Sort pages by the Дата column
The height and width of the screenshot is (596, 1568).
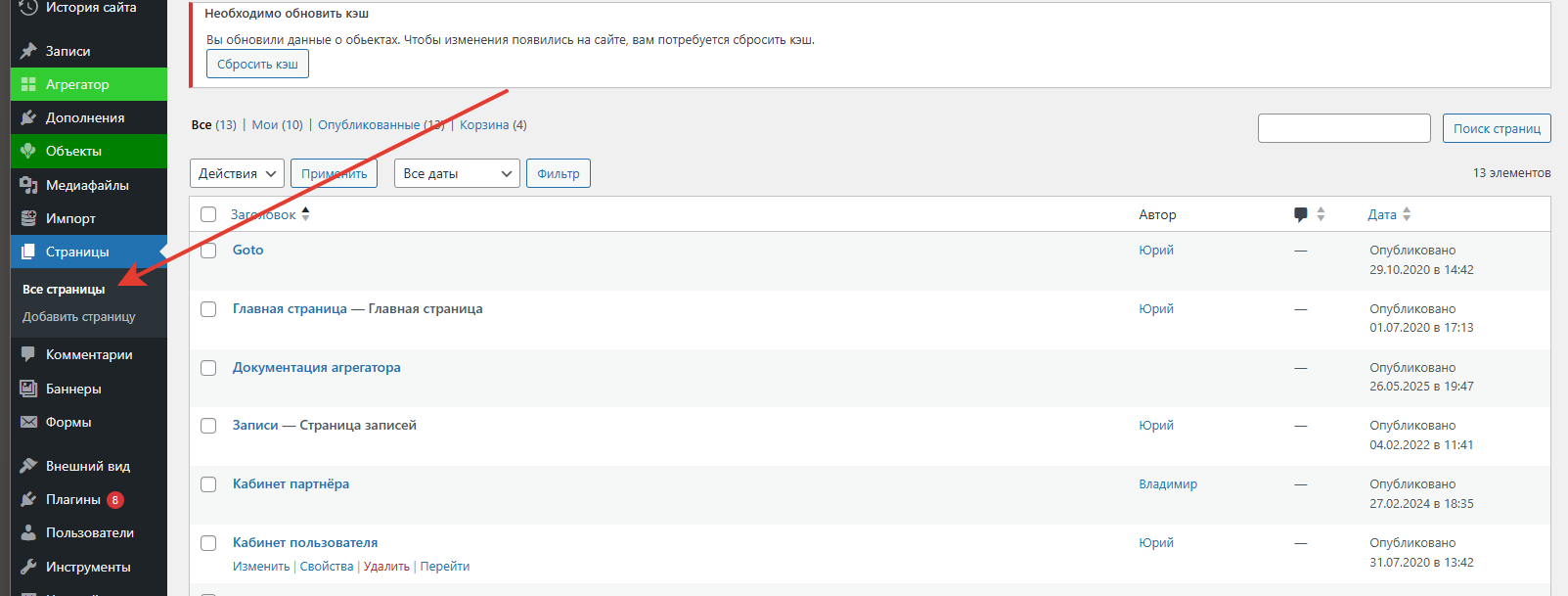point(1382,214)
